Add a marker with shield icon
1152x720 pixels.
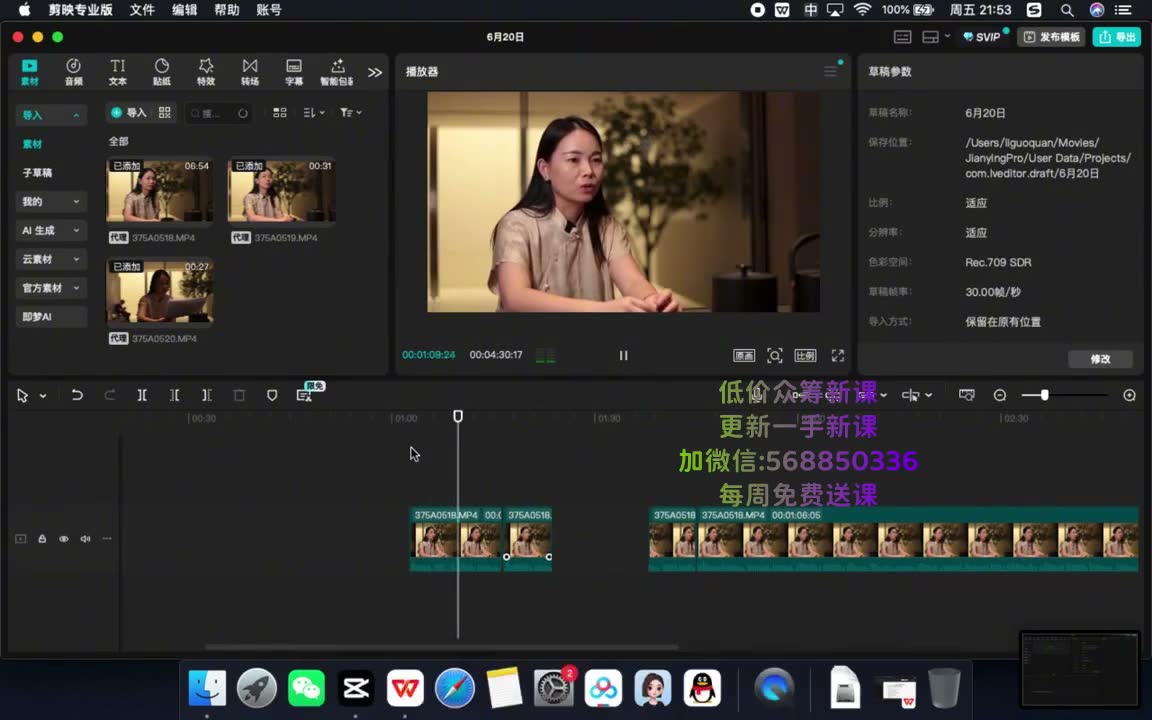point(272,395)
